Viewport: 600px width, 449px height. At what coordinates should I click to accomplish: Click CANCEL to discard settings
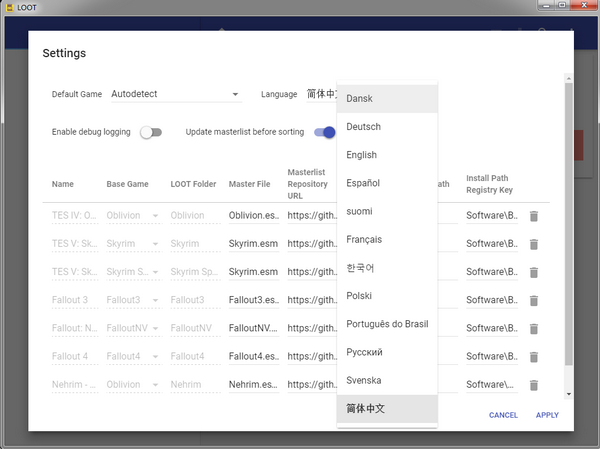503,415
